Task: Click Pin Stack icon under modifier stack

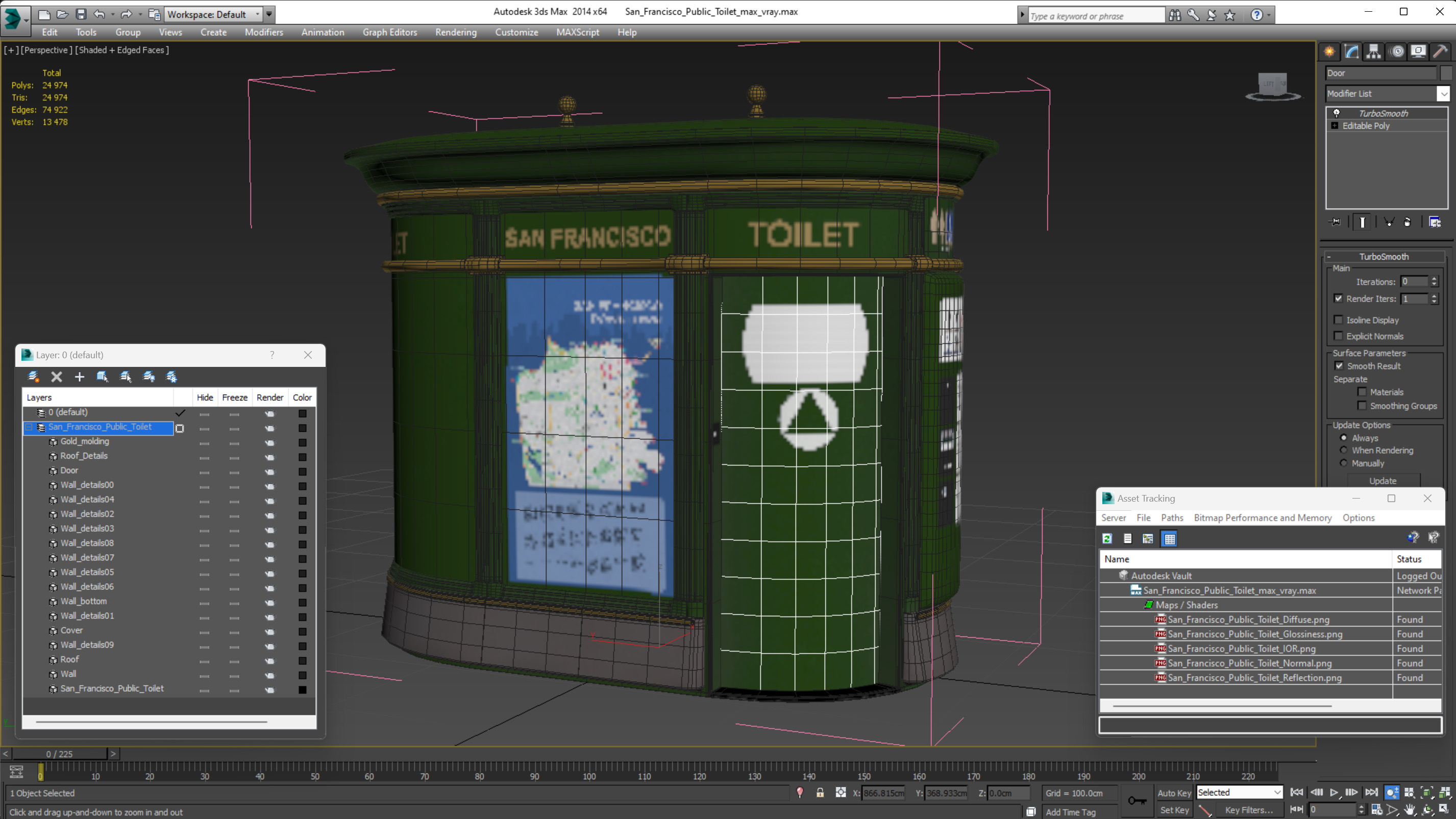Action: 1336,222
